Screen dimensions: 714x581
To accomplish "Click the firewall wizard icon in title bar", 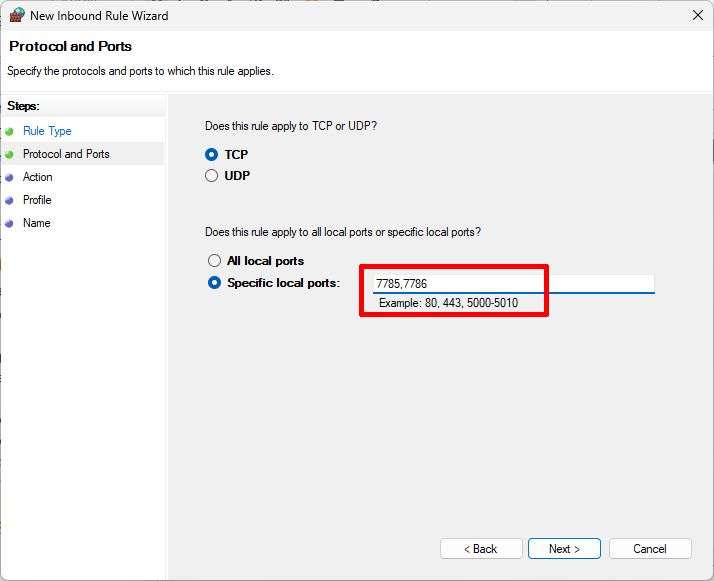I will pos(17,15).
